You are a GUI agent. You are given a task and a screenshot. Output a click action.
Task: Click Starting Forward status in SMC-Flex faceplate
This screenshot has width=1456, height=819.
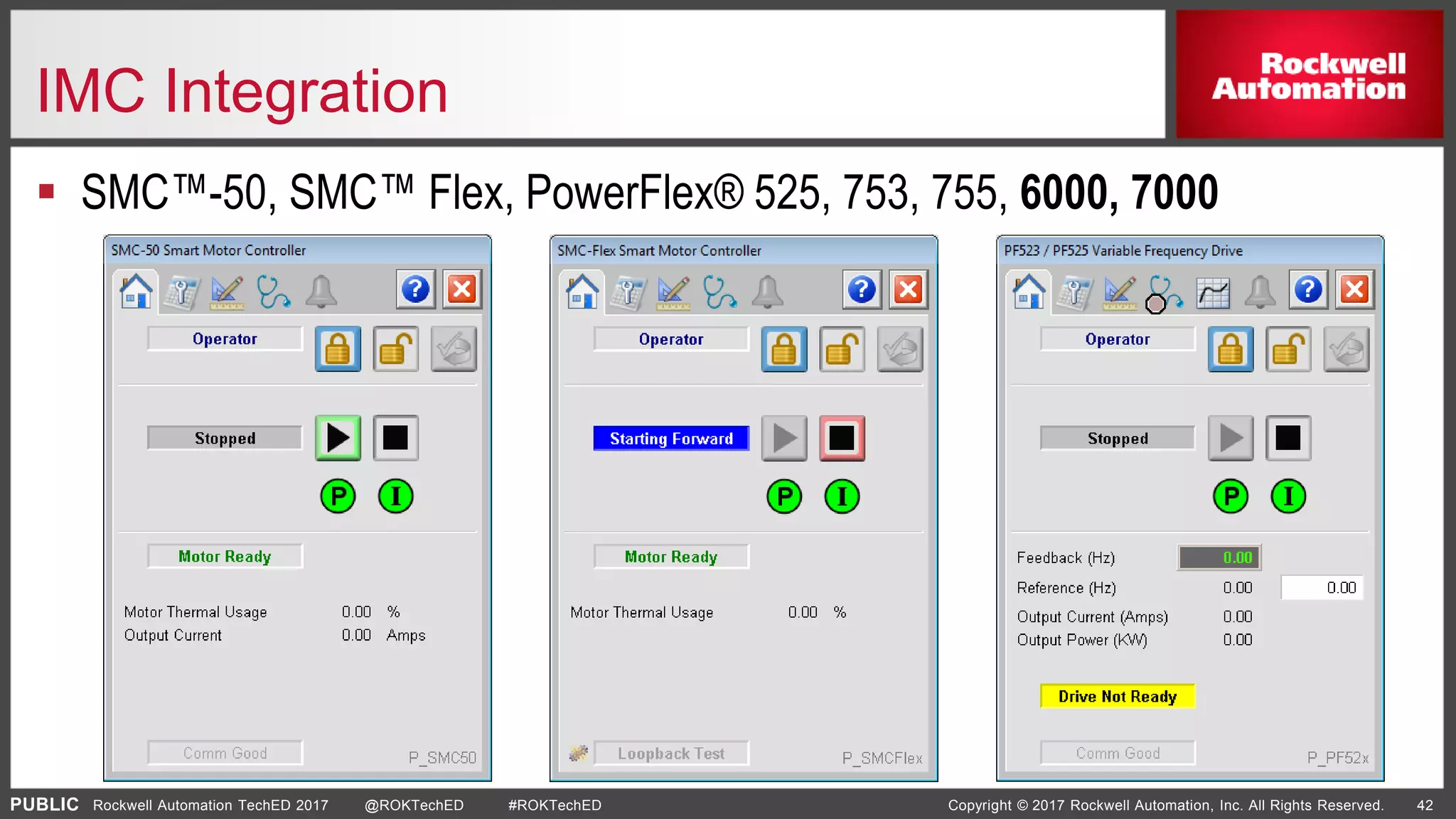point(671,438)
